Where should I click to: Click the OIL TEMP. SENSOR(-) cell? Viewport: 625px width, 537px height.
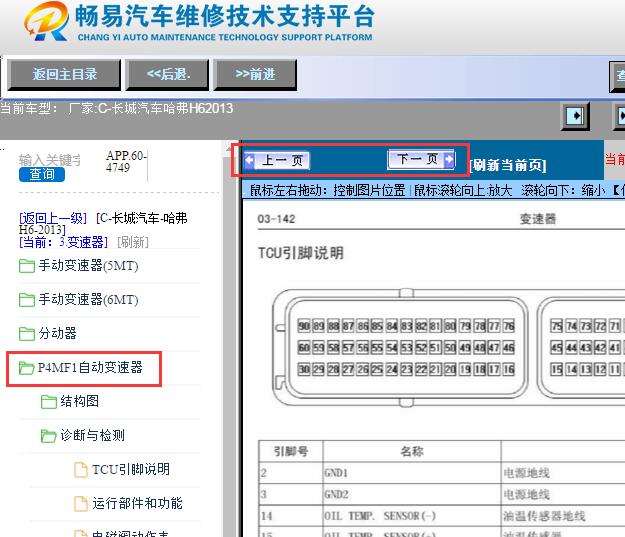pyautogui.click(x=412, y=516)
